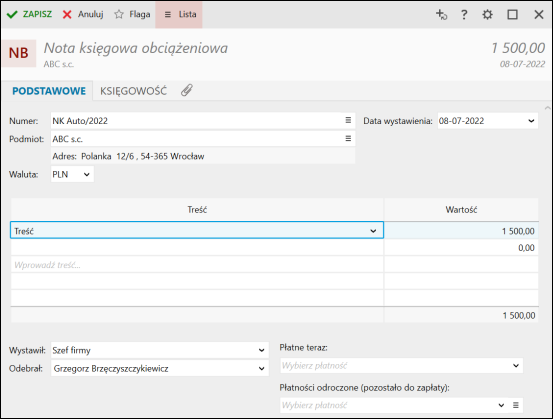
Task: Open help question mark icon
Action: (x=464, y=14)
